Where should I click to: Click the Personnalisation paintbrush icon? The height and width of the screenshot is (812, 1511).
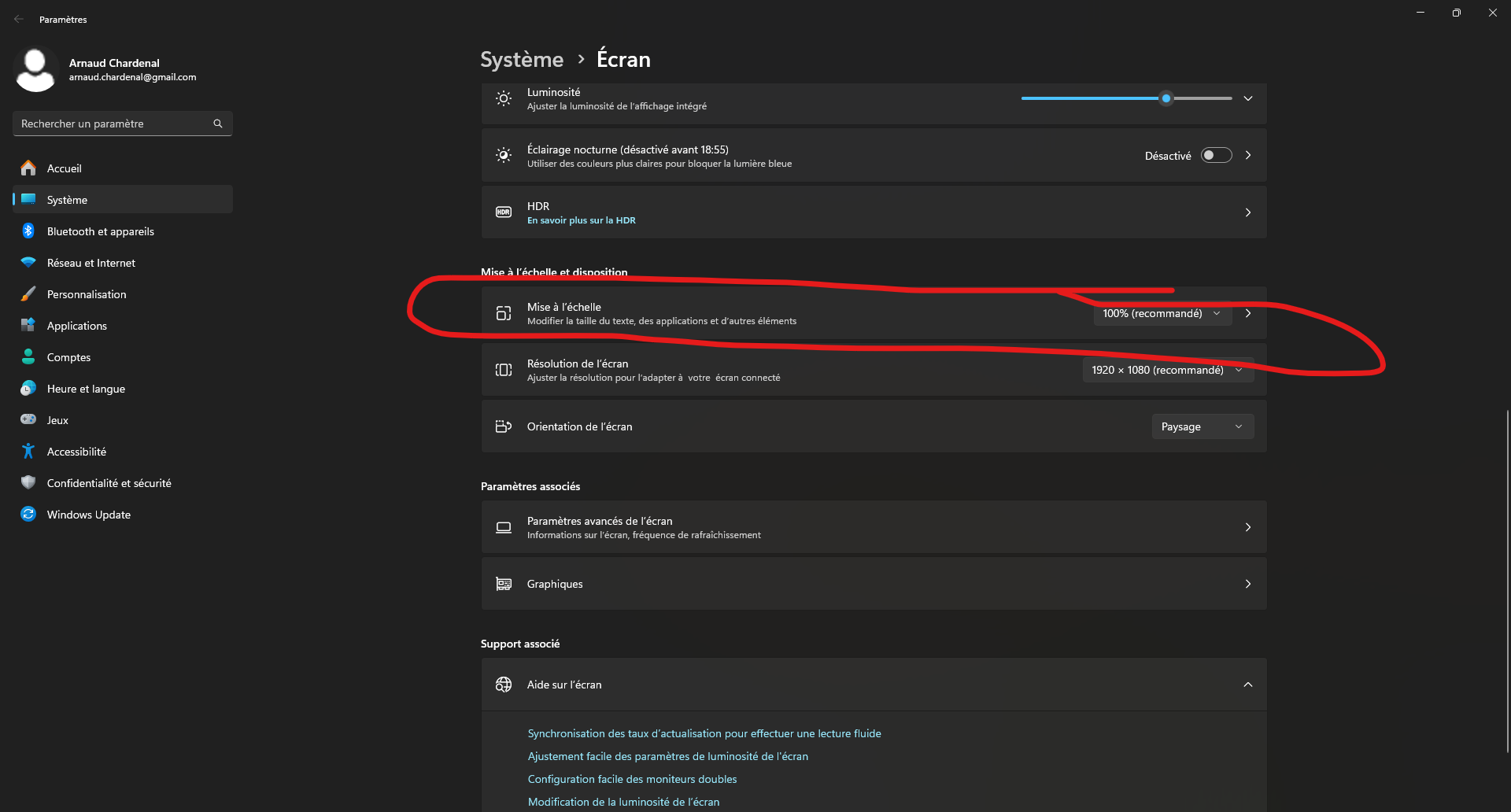pyautogui.click(x=28, y=294)
